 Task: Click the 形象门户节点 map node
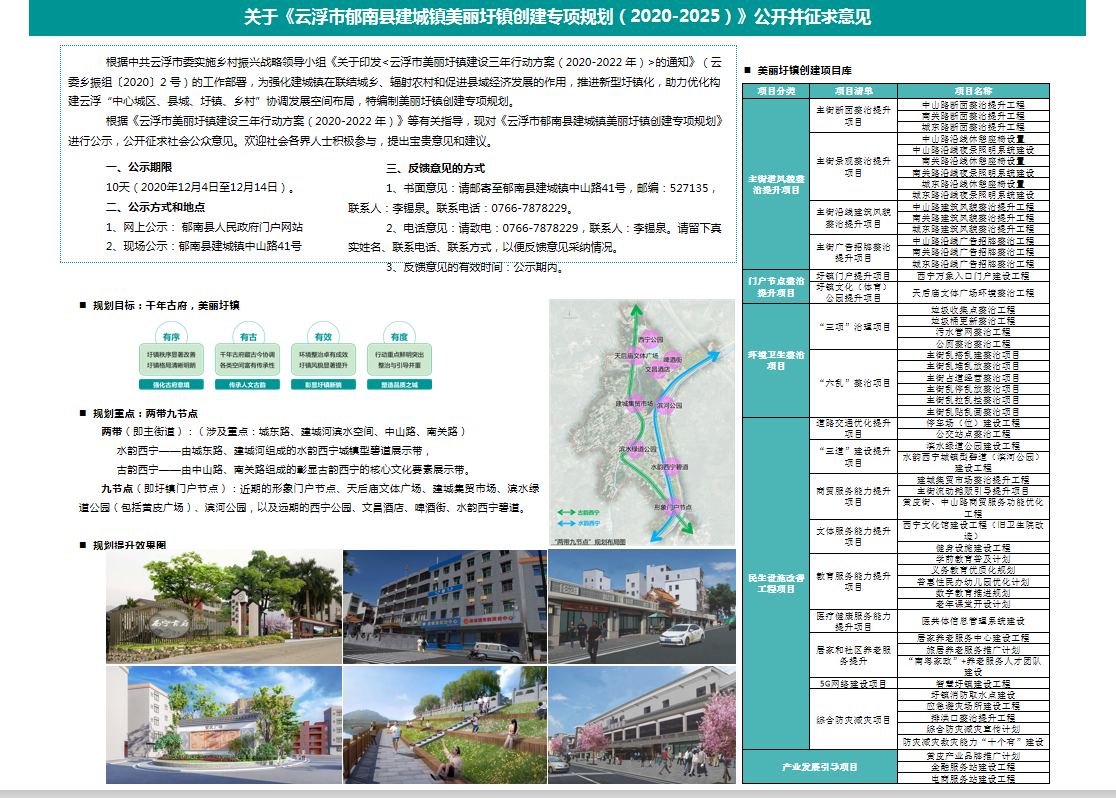coord(673,507)
